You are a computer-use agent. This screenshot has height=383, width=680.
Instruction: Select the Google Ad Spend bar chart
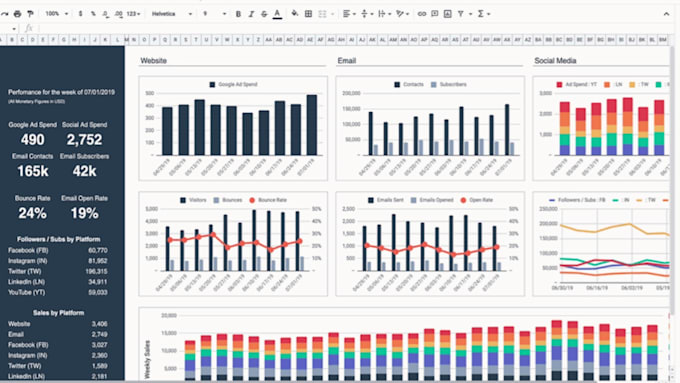tap(233, 128)
